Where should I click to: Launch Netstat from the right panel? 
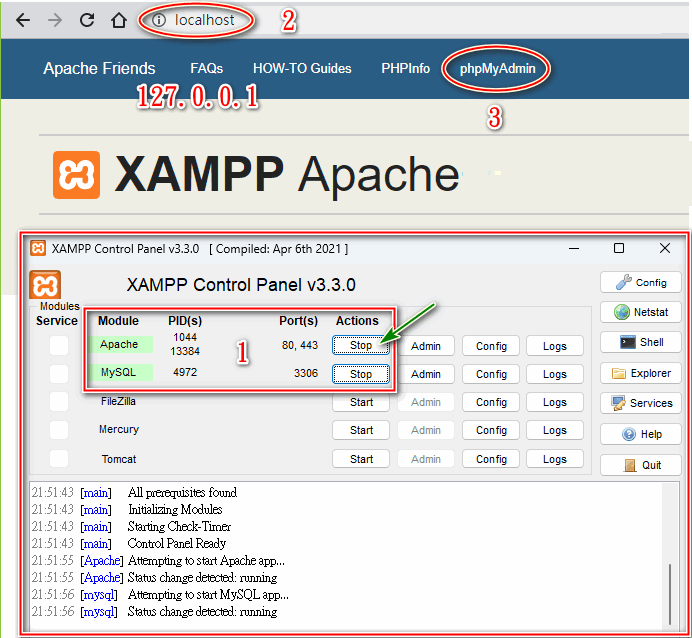tap(640, 312)
